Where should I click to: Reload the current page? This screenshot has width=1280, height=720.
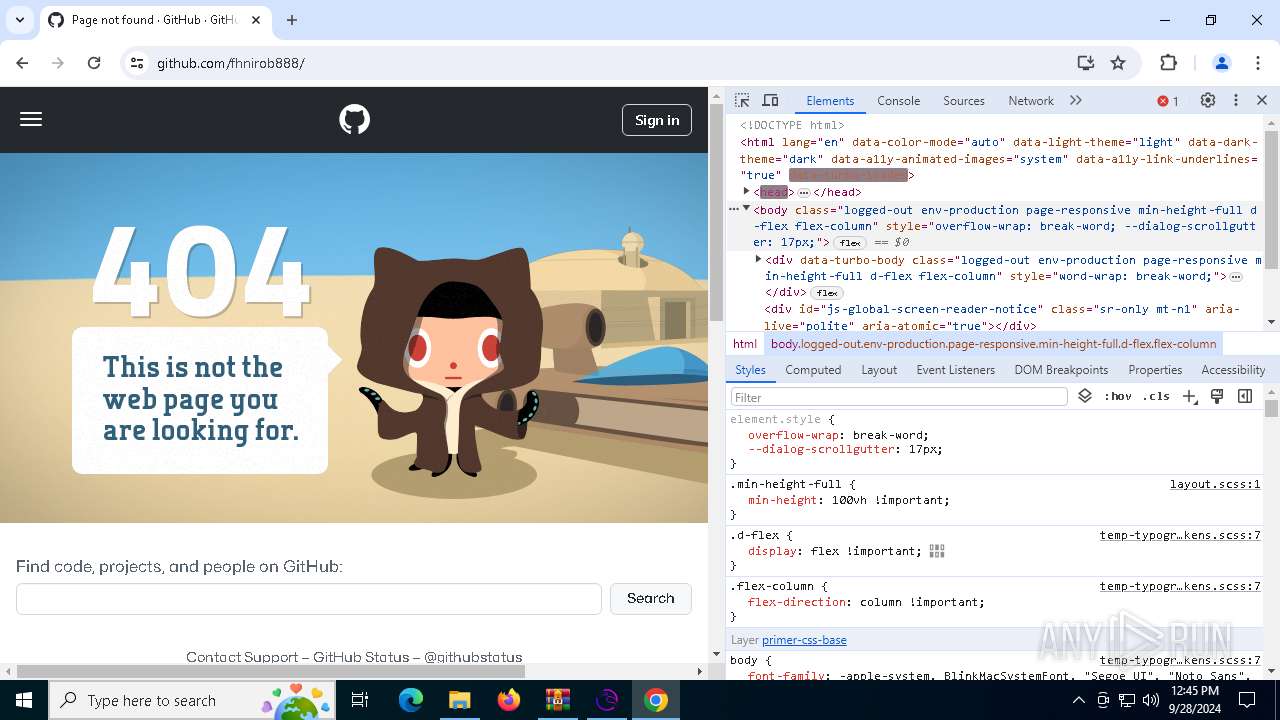[94, 63]
